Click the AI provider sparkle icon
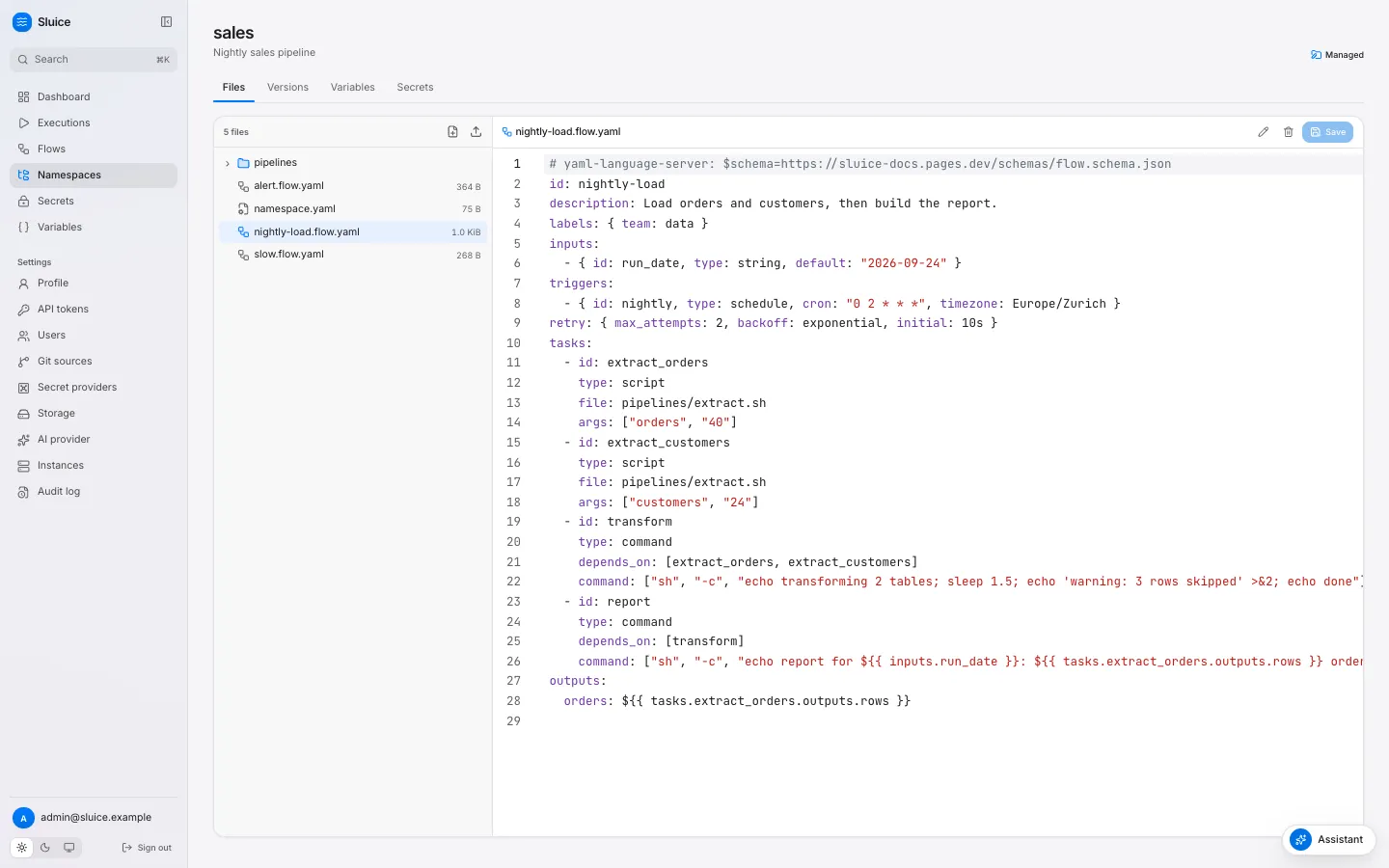Screen dimensions: 1389x868 pos(23,439)
